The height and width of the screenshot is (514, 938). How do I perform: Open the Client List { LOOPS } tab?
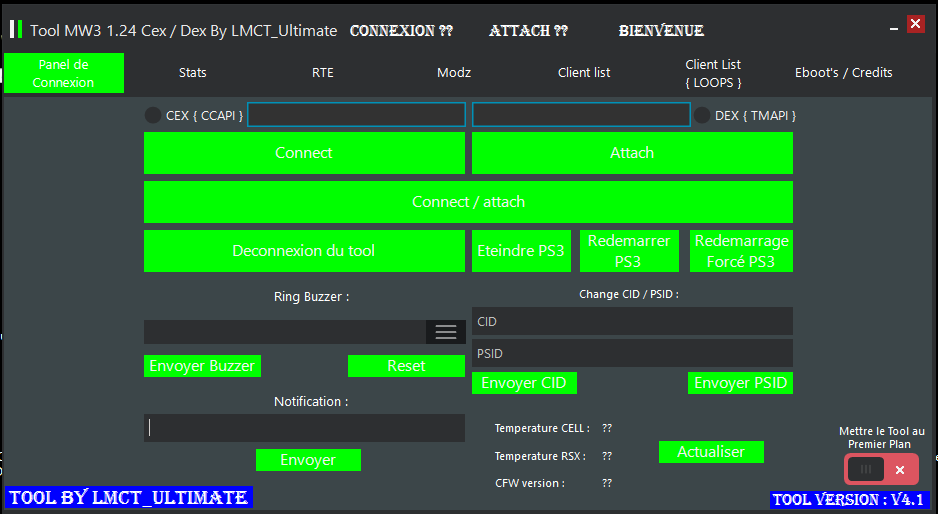click(713, 73)
